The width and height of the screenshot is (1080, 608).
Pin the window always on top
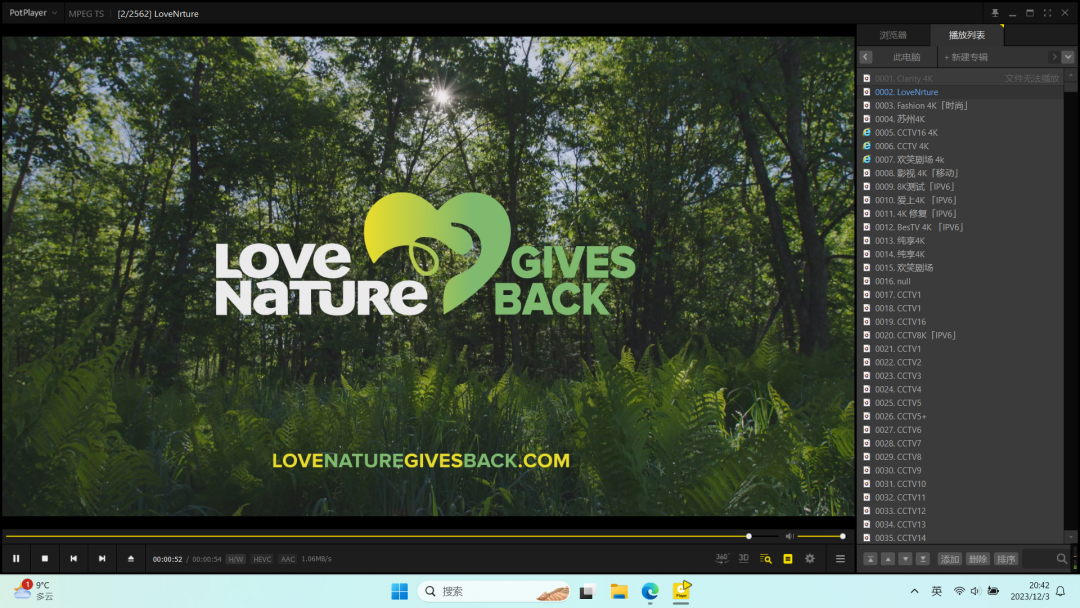tap(995, 13)
